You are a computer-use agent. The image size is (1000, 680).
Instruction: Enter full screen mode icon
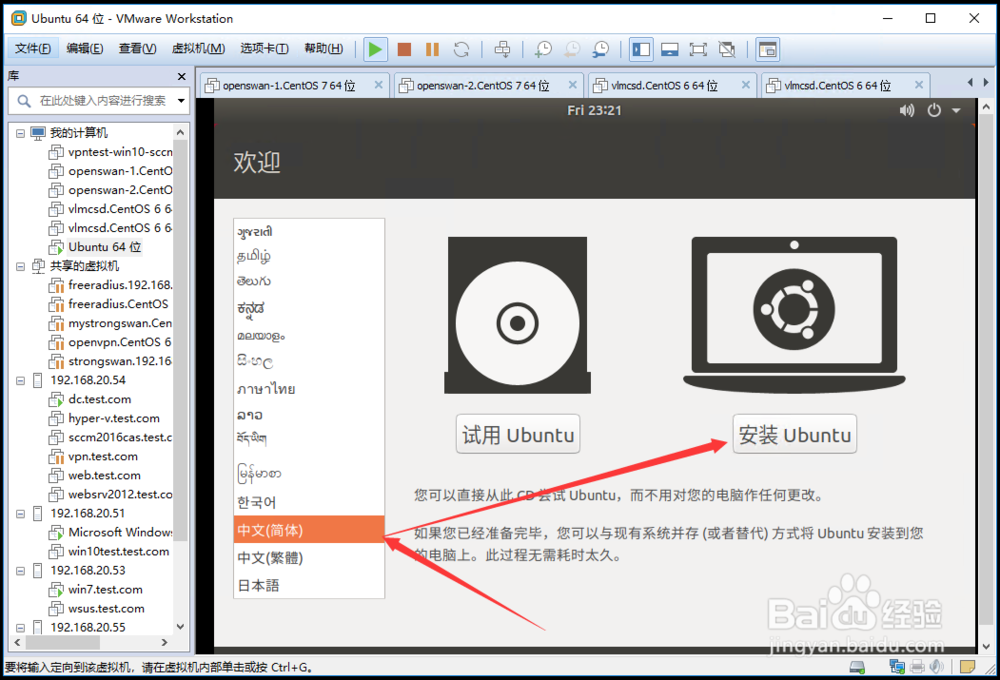[x=698, y=49]
